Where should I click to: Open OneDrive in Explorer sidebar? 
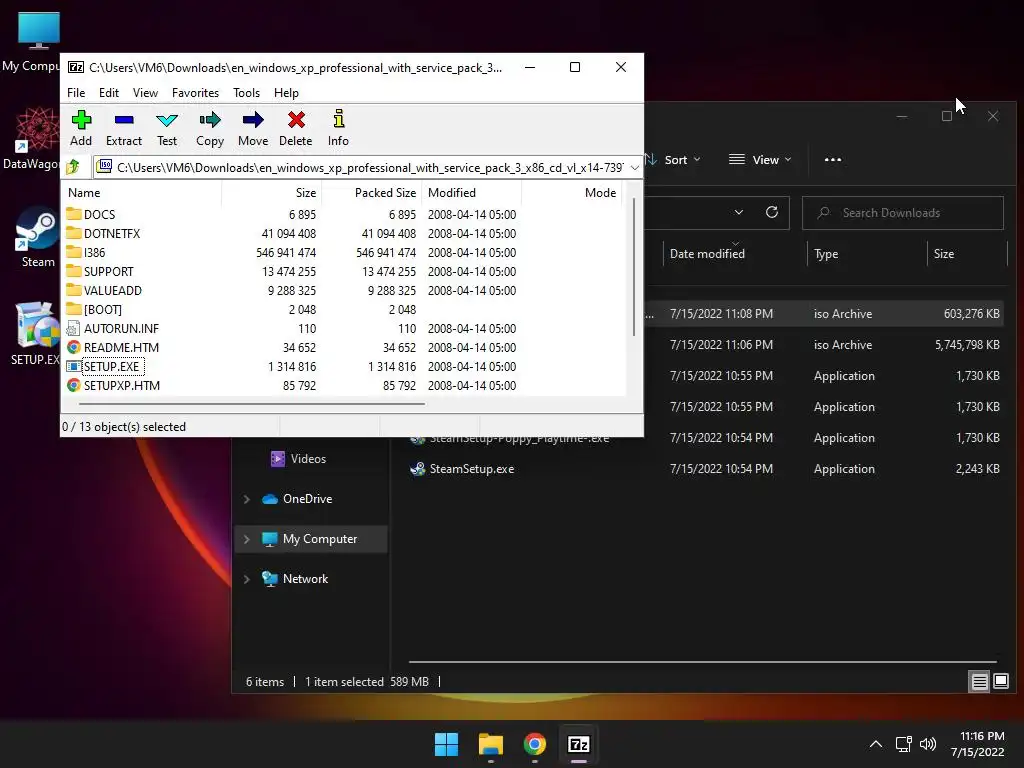tap(297, 499)
